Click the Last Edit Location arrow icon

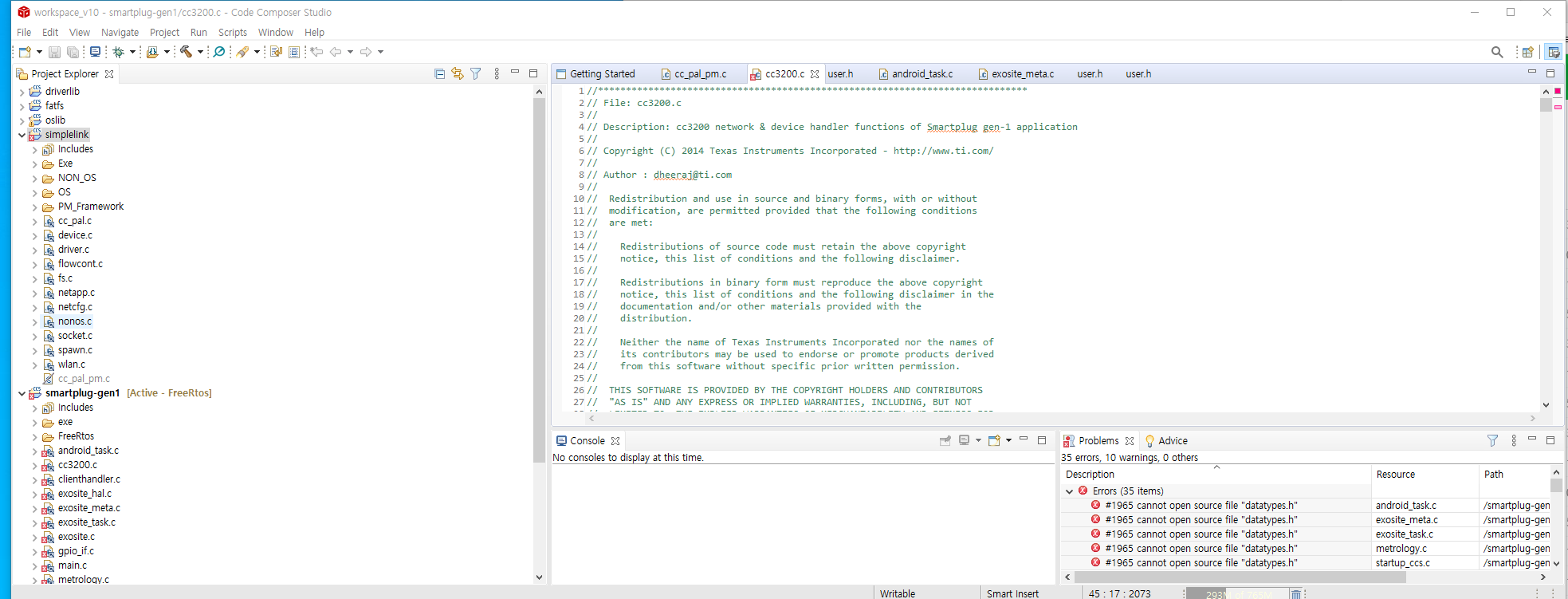[316, 52]
